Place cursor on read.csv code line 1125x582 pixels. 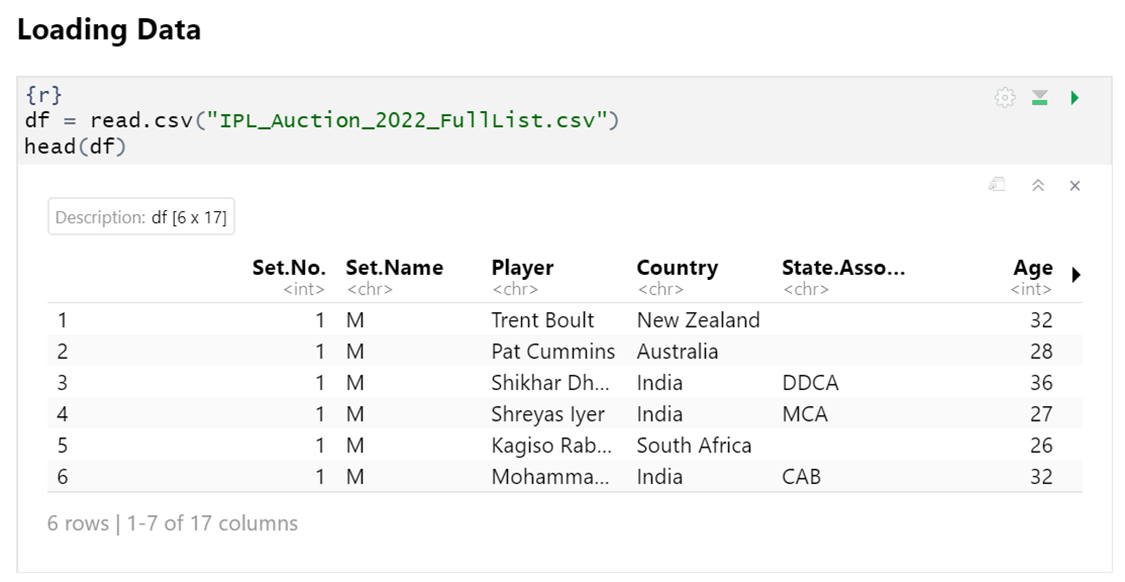[320, 121]
